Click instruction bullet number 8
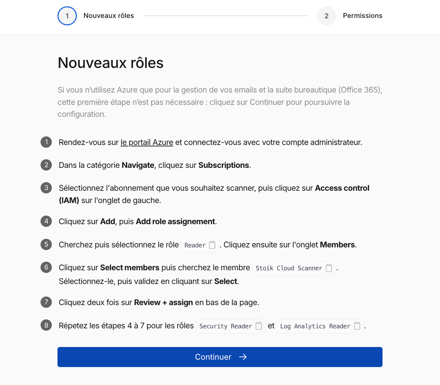 46,325
